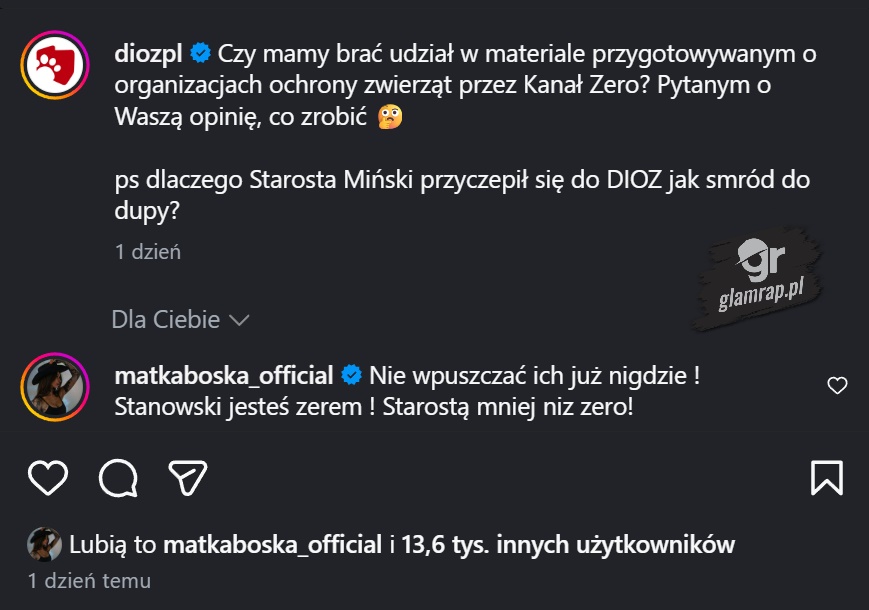Screen dimensions: 869x610
Task: View the "13,6 tys. innych użytkowników" likes list
Action: click(568, 545)
